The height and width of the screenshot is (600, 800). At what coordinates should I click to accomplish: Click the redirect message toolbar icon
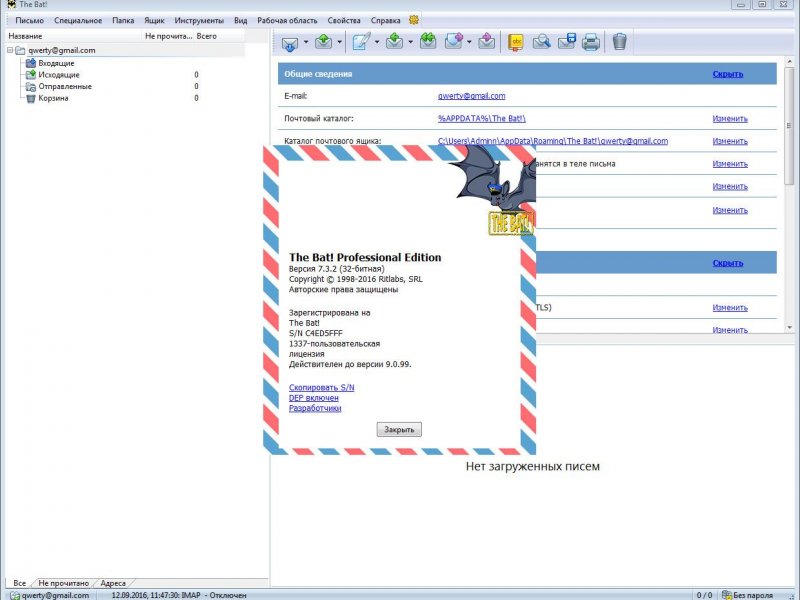pyautogui.click(x=487, y=42)
